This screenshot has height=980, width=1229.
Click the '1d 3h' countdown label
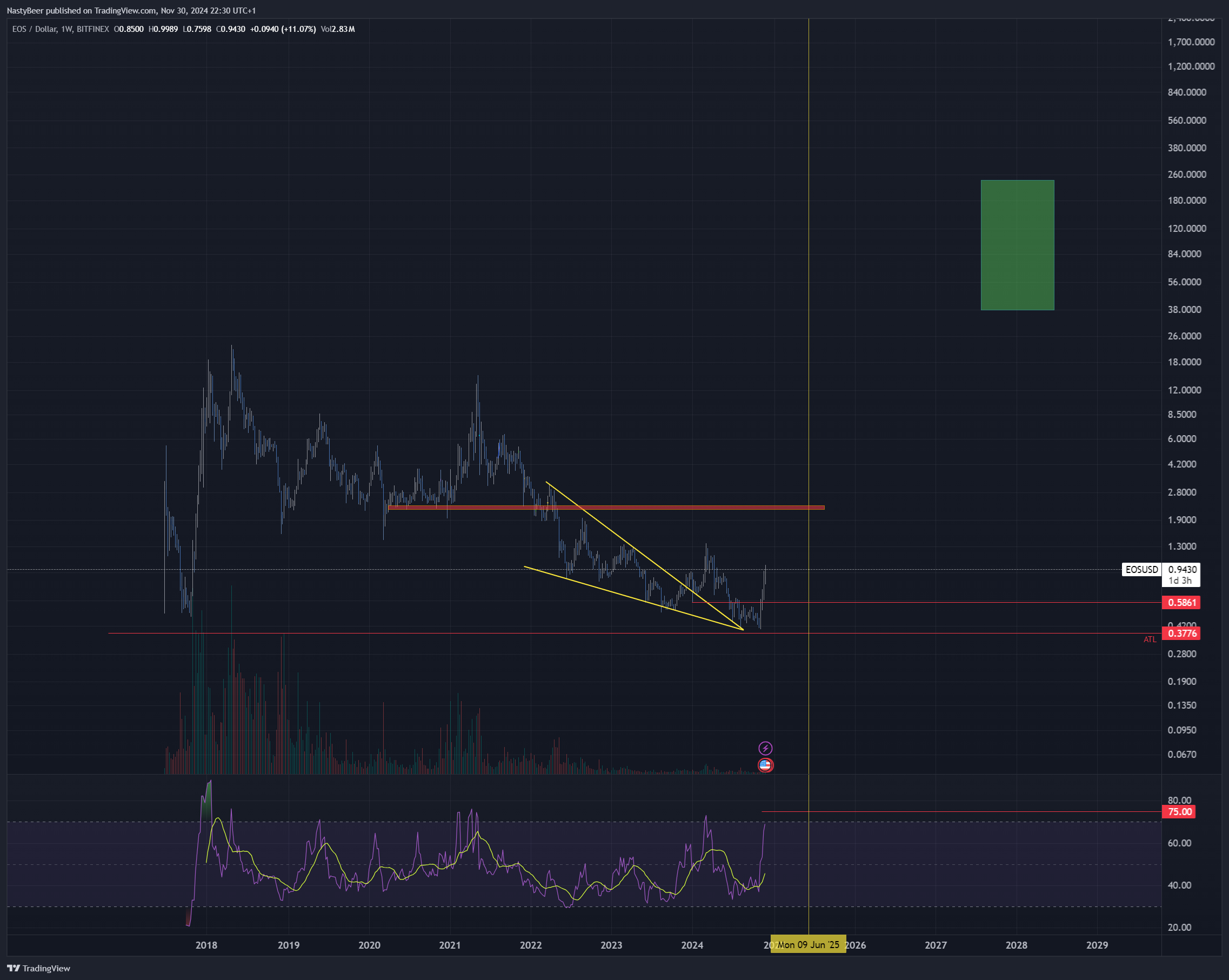1180,581
